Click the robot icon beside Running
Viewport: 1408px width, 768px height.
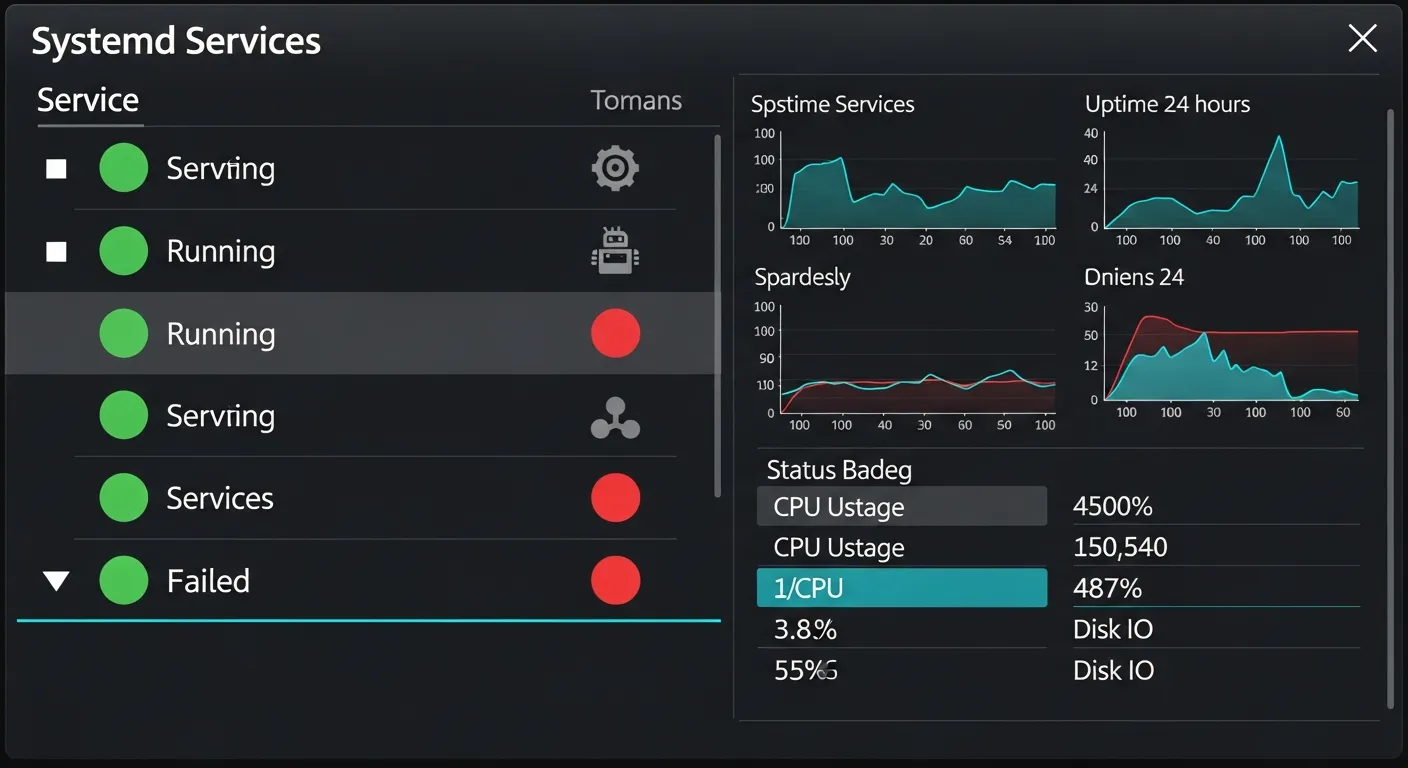(x=614, y=251)
